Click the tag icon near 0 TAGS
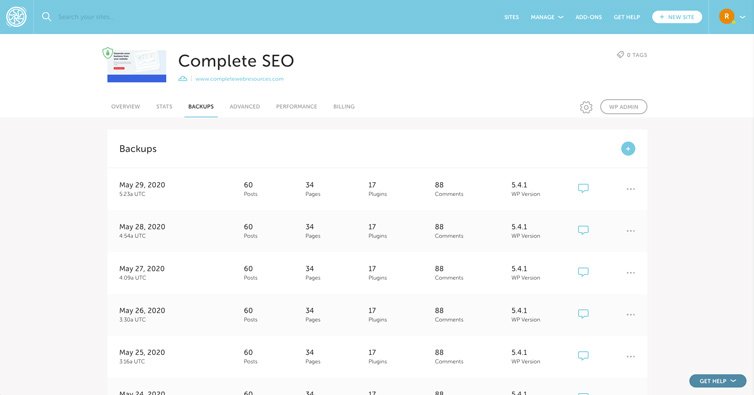This screenshot has width=754, height=395. 620,55
